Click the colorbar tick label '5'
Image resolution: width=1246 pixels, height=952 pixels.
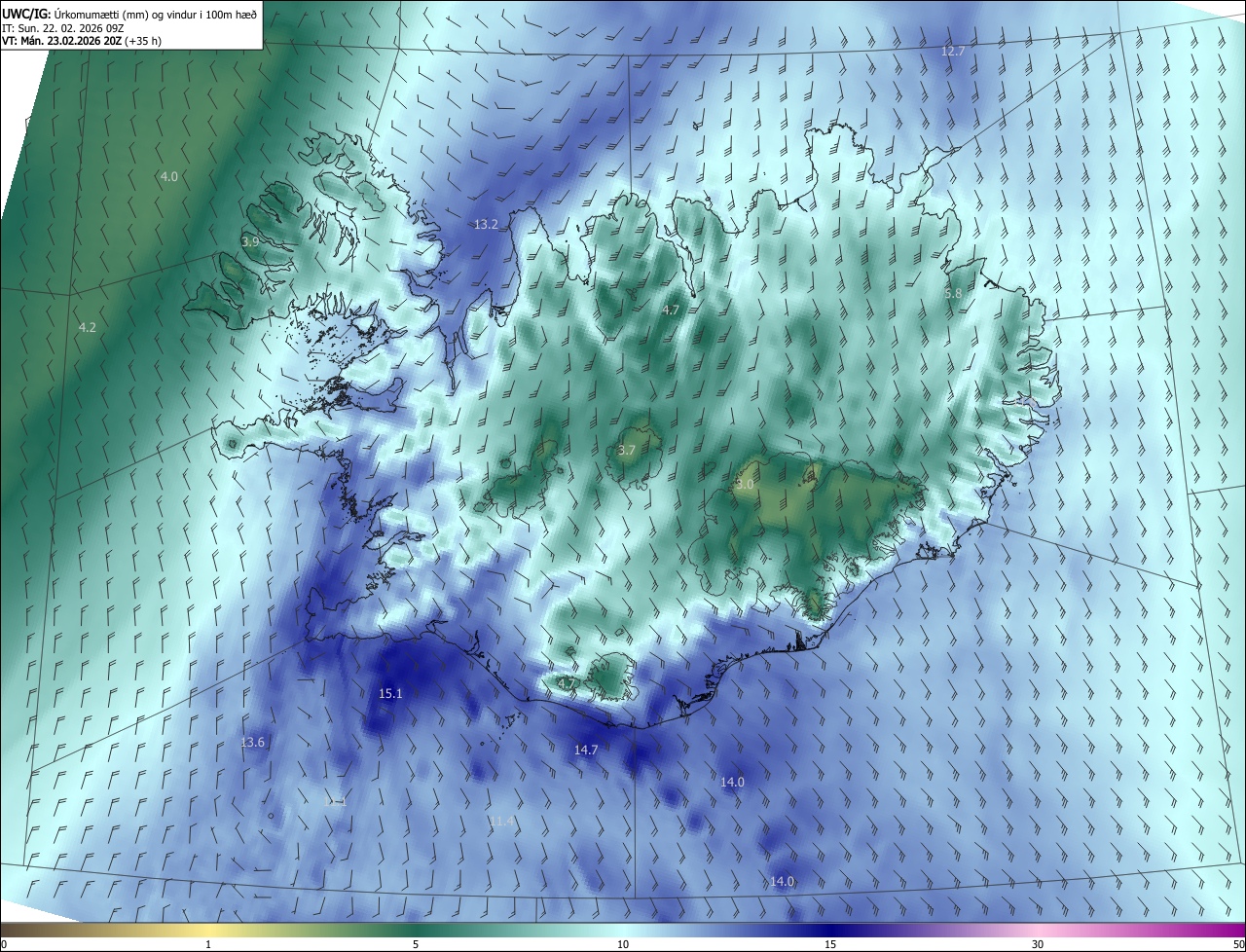pyautogui.click(x=416, y=944)
